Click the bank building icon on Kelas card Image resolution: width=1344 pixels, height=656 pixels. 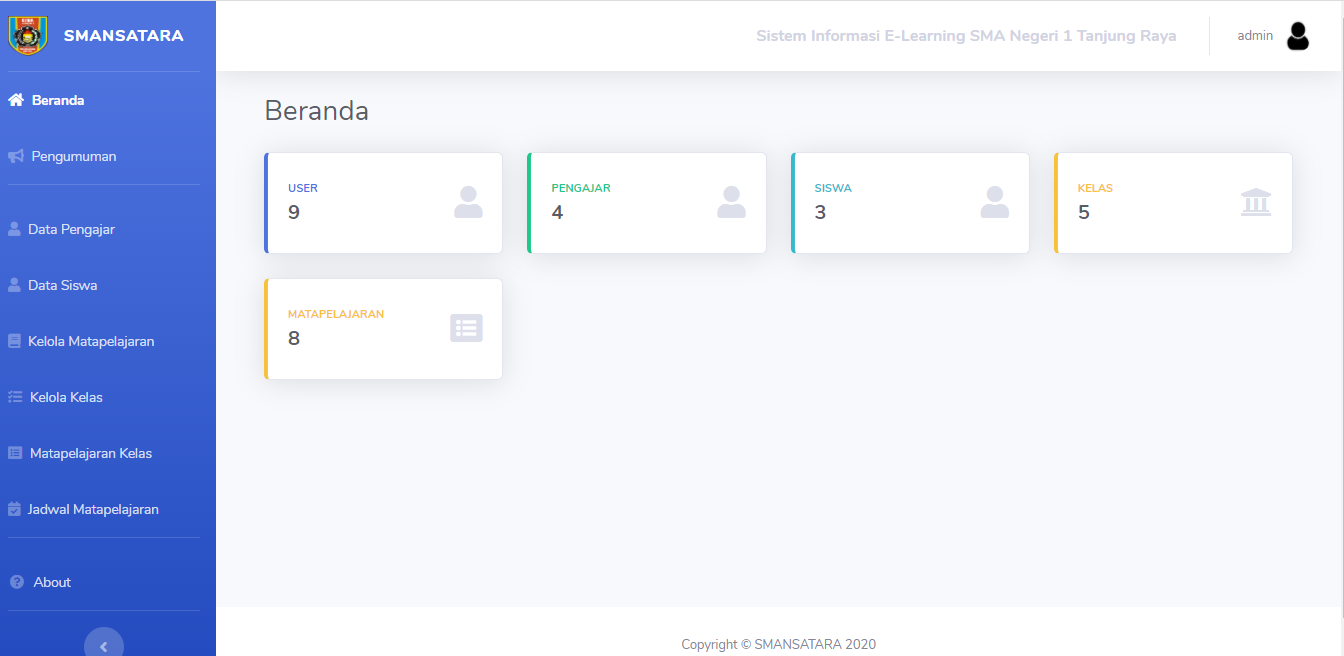(x=1255, y=202)
